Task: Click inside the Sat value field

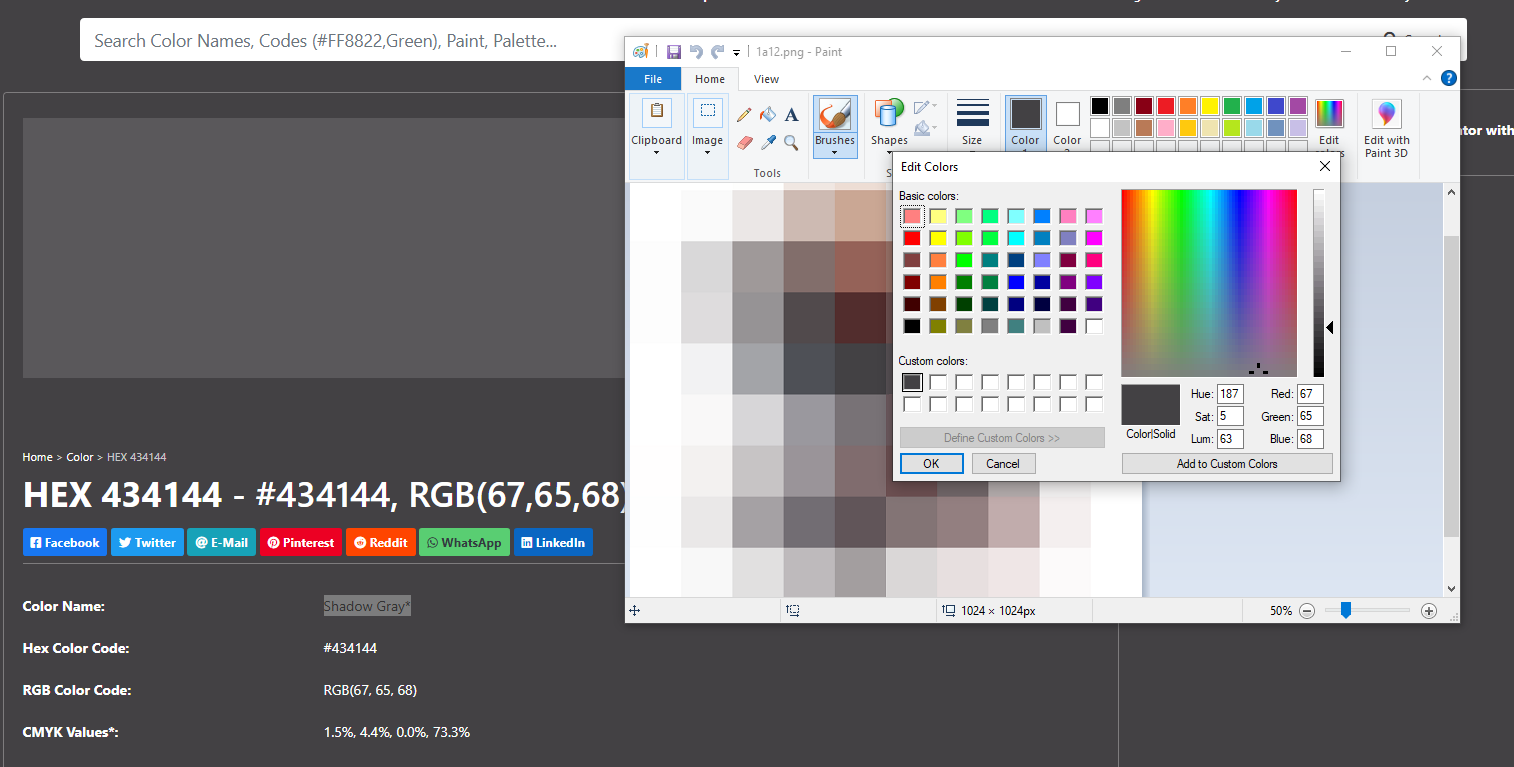Action: 1230,416
